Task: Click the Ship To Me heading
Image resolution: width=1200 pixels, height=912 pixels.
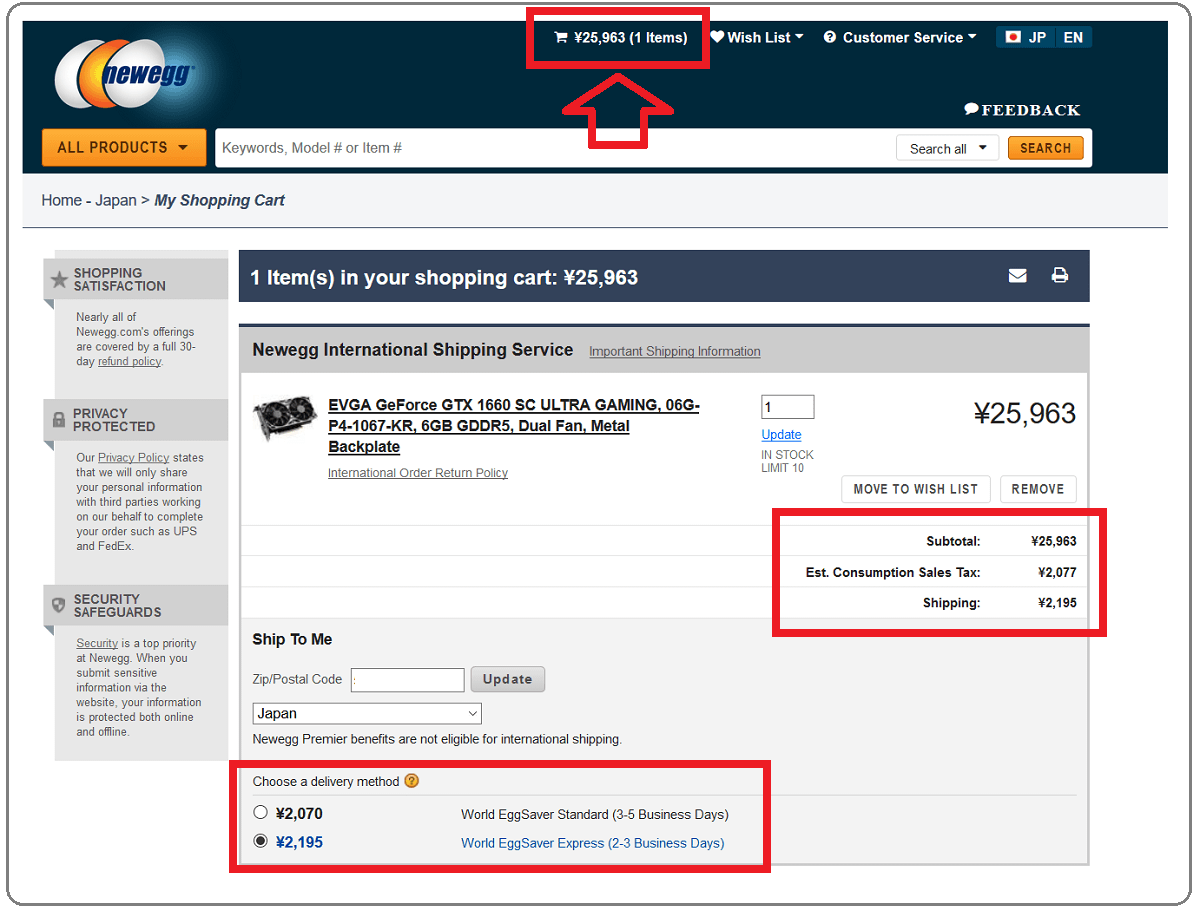Action: point(292,640)
